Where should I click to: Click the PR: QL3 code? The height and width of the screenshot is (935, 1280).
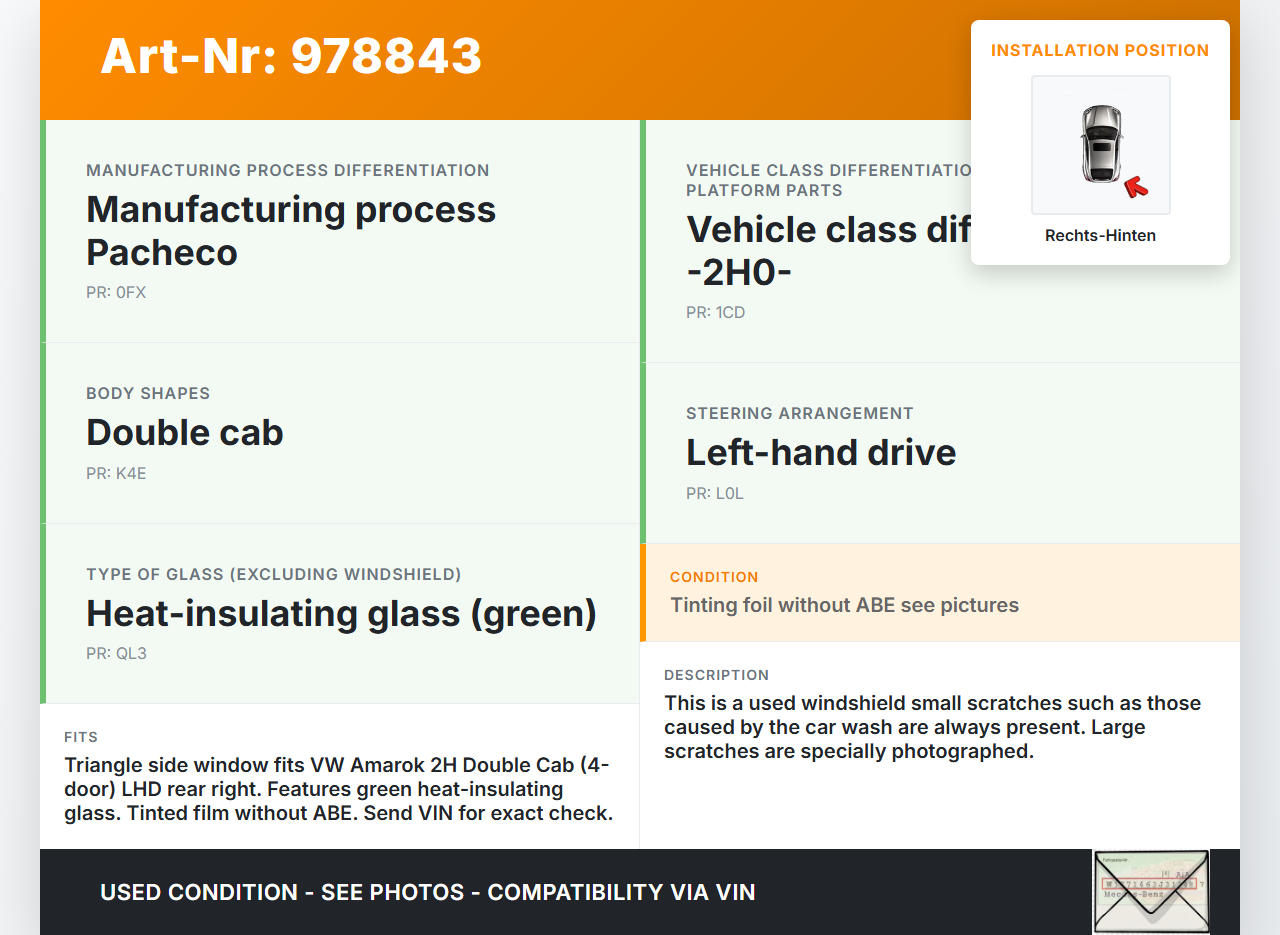click(x=116, y=654)
